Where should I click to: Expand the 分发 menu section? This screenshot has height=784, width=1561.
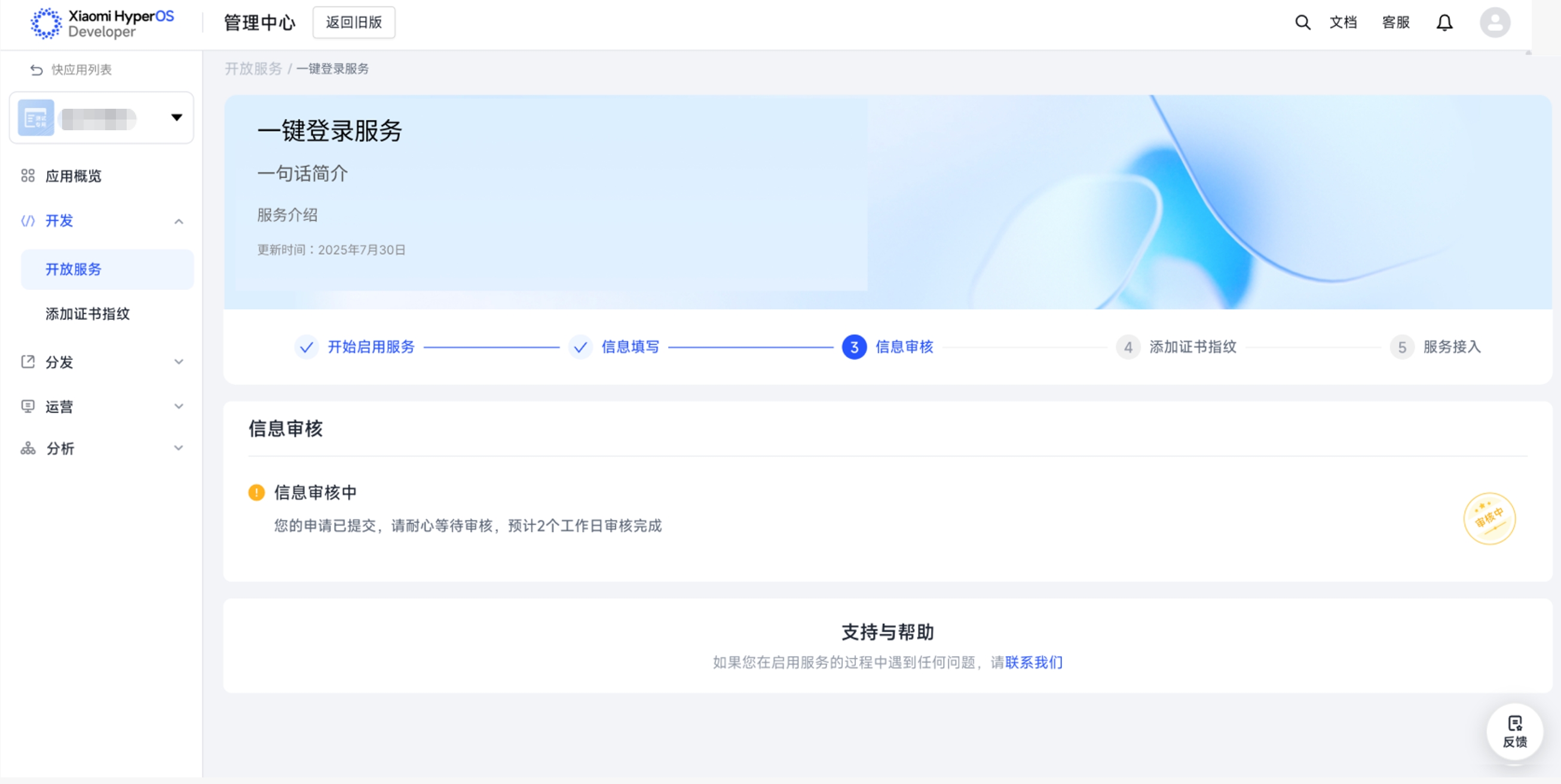tap(178, 362)
